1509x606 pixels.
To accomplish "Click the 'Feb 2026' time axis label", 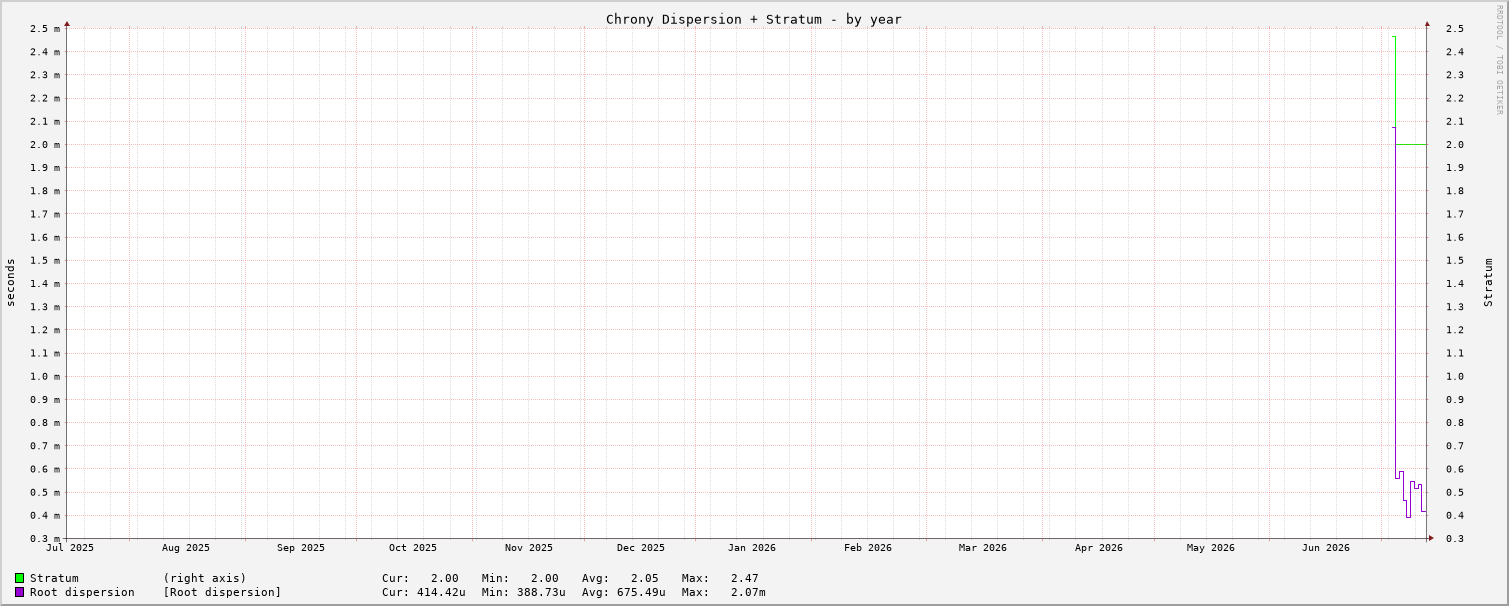I will pos(868,548).
